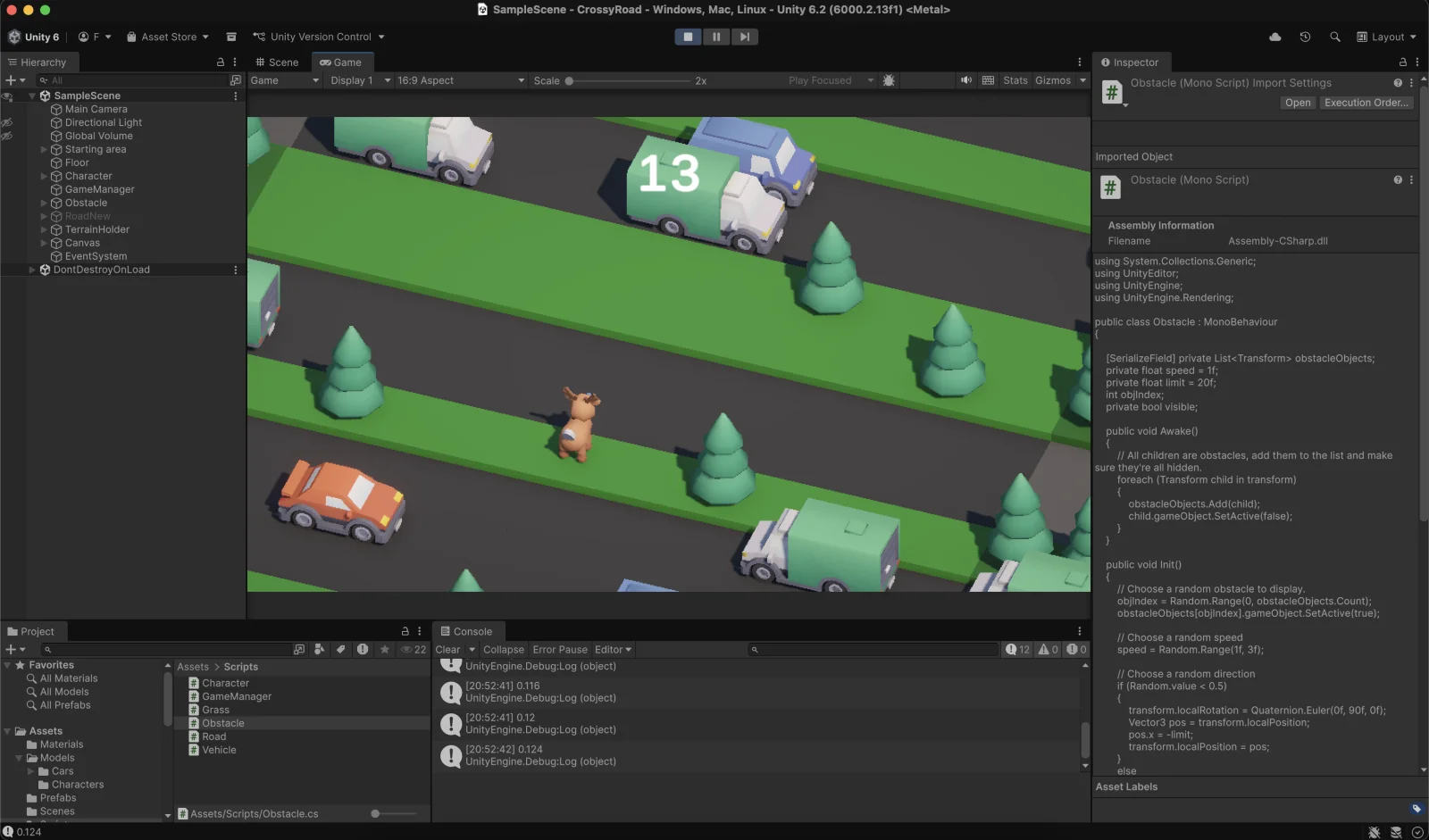Open the Console Editor dropdown
This screenshot has width=1429, height=840.
(613, 650)
